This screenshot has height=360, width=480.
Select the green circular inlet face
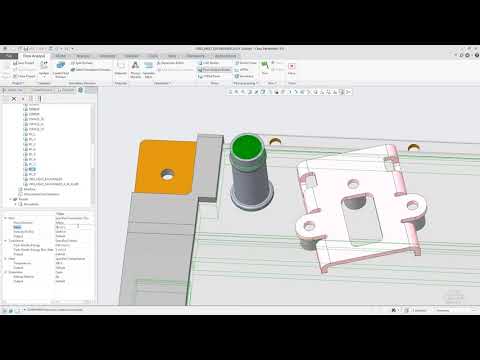(x=247, y=147)
